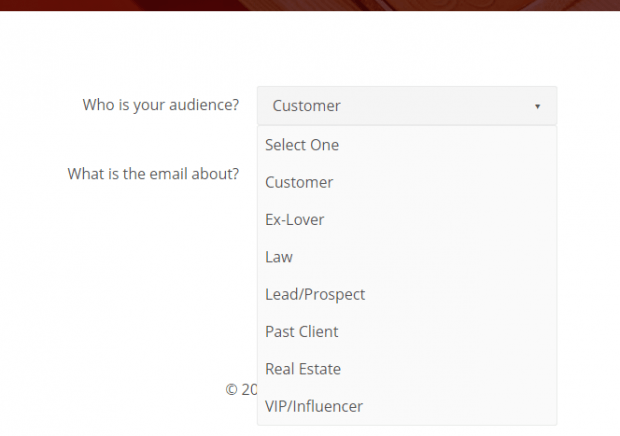The image size is (620, 436).
Task: Click blank row area beside Select One
Action: point(447,145)
